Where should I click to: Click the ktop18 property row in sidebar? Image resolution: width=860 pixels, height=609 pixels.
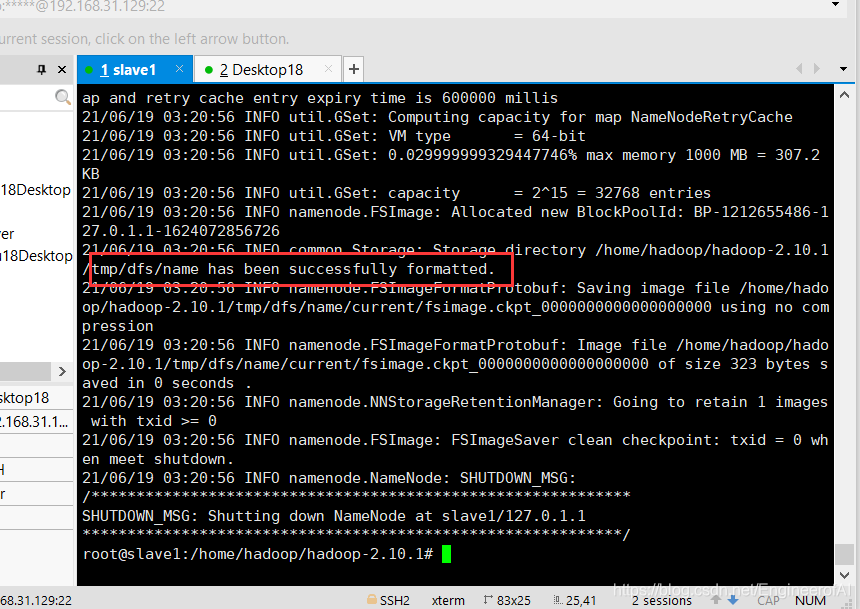coord(36,398)
